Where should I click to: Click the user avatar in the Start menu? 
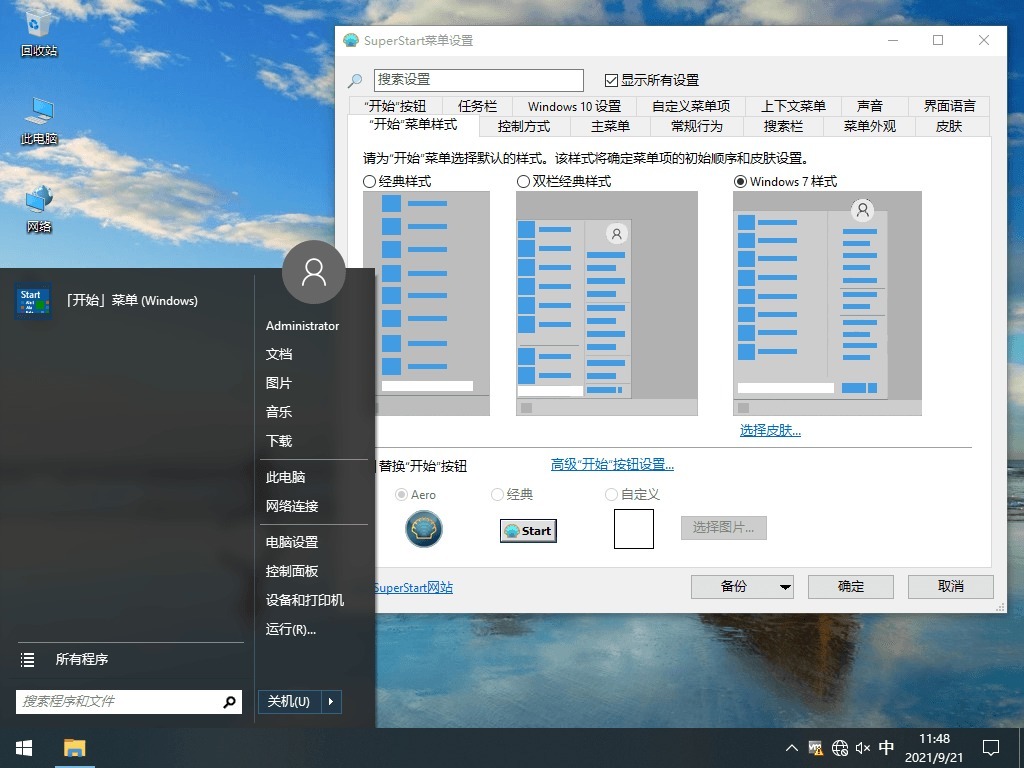coord(313,271)
